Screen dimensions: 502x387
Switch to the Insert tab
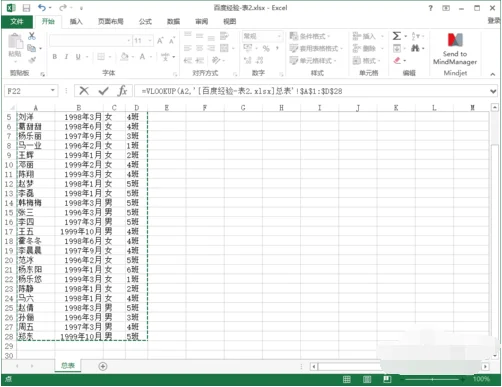pyautogui.click(x=76, y=22)
